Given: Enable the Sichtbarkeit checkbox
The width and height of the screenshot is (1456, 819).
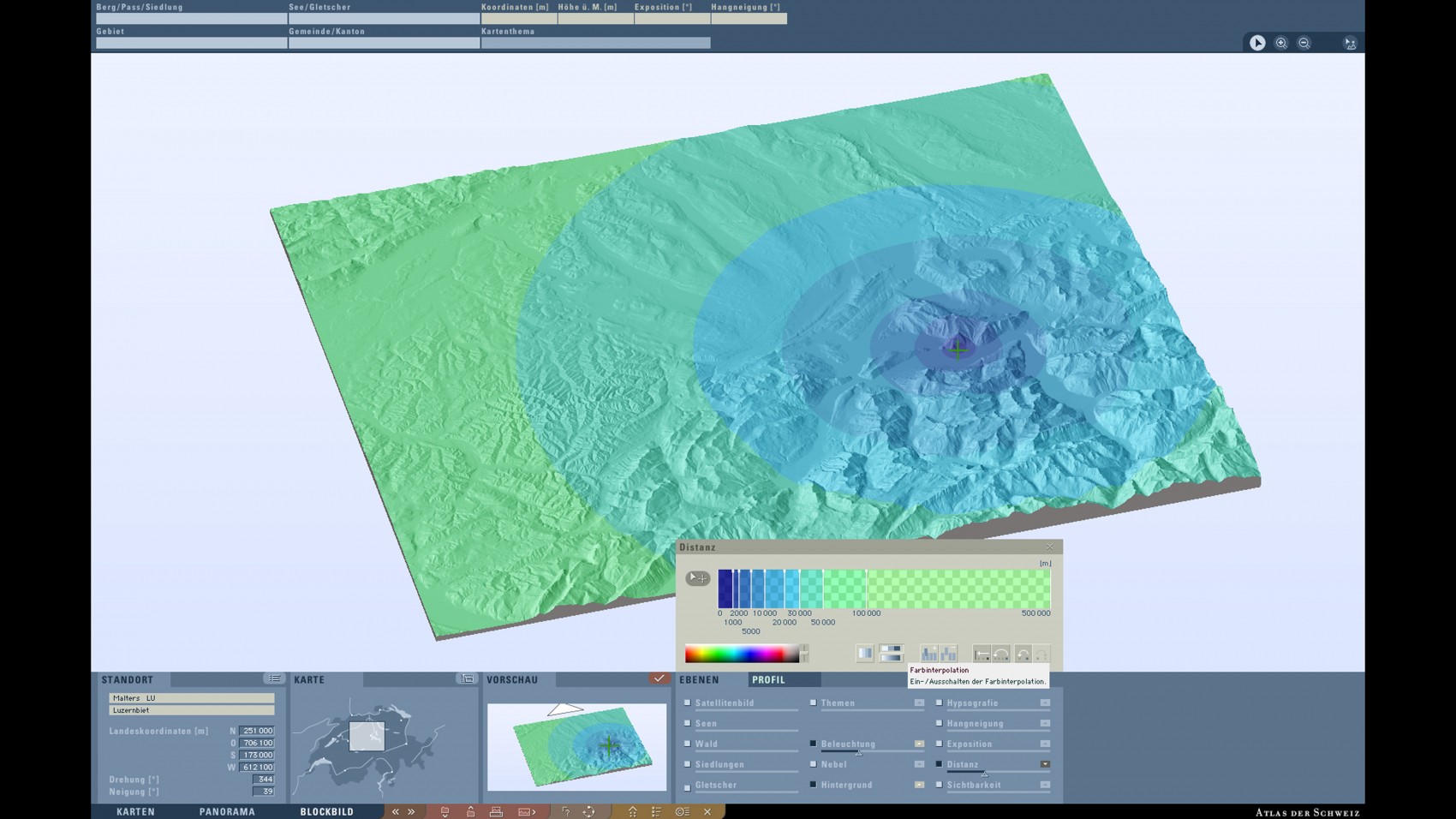Looking at the screenshot, I should point(939,785).
